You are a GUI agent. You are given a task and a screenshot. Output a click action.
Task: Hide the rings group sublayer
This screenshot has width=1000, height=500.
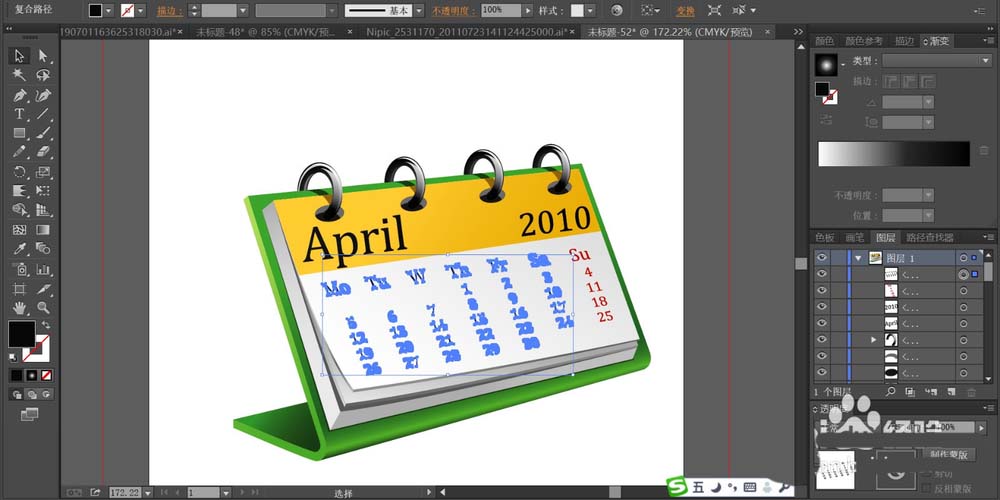click(x=822, y=340)
